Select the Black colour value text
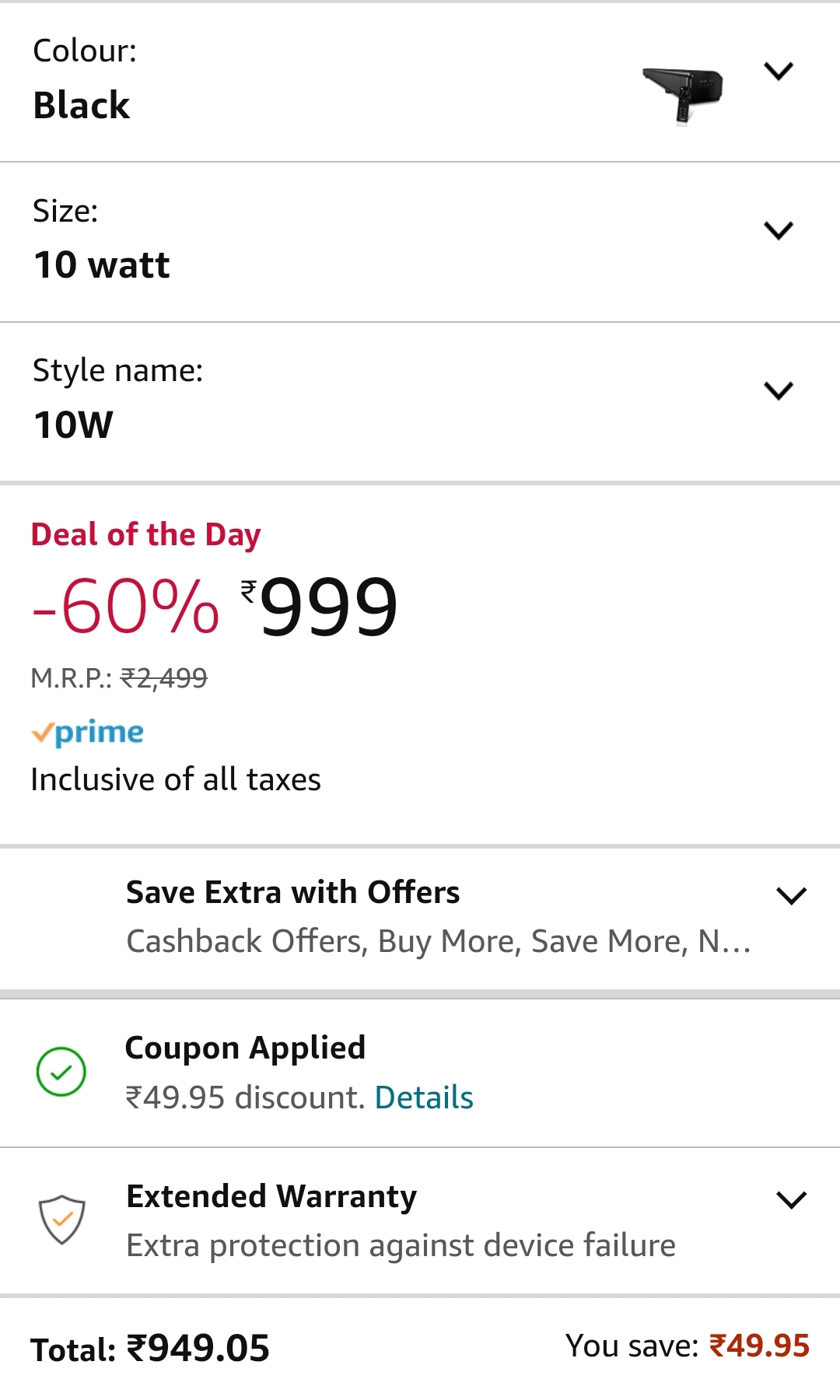The height and width of the screenshot is (1400, 840). [82, 106]
